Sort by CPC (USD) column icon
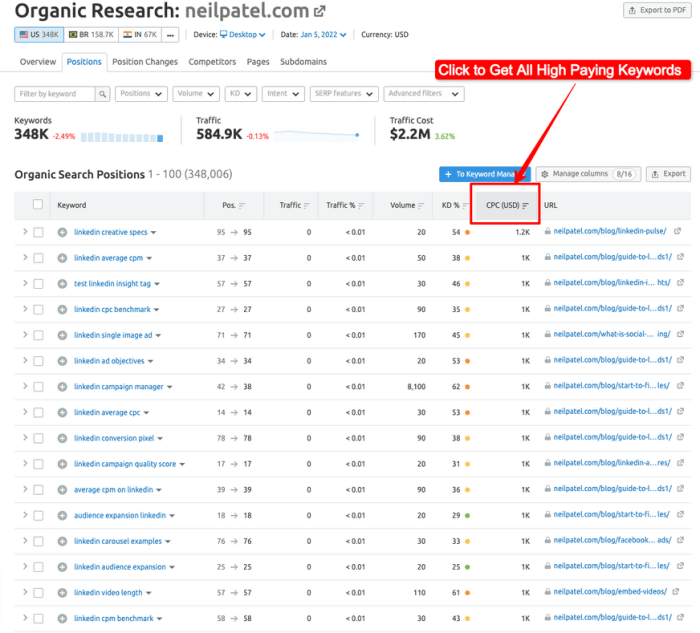Viewport: 700px width, 633px height. point(525,206)
